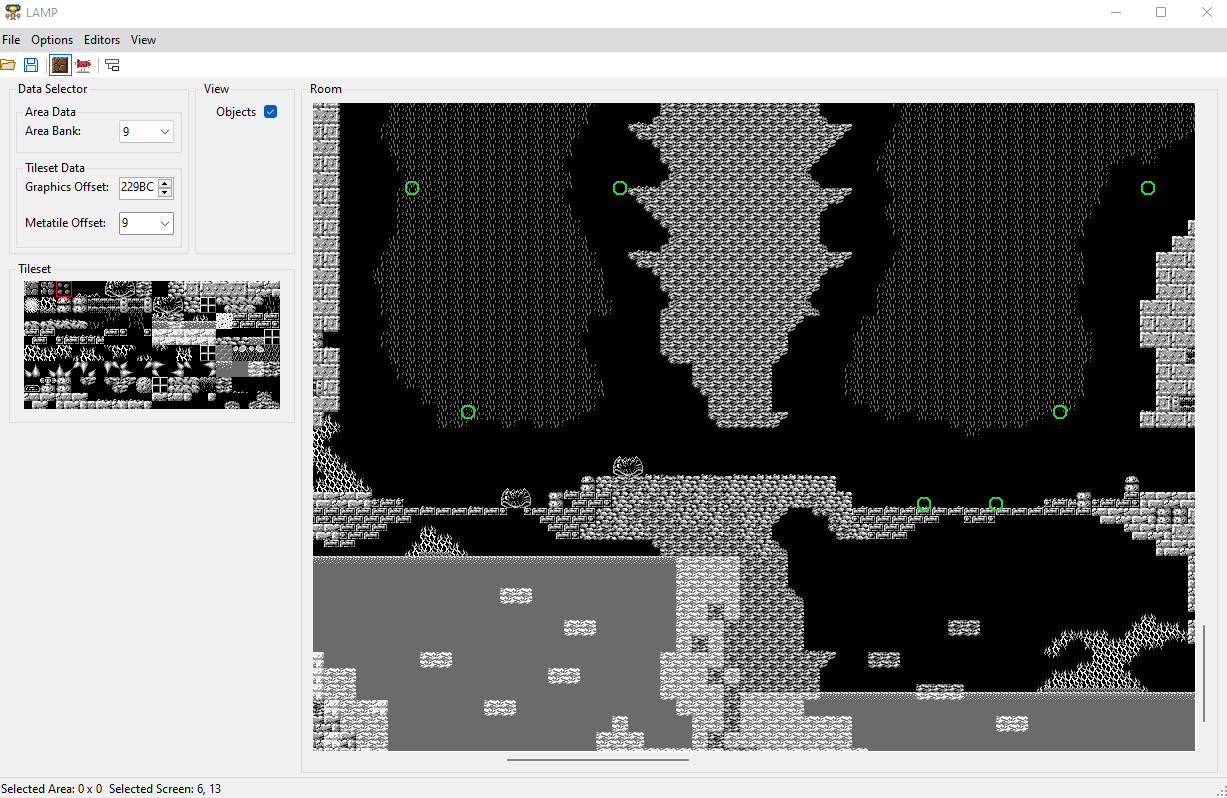Maximize the LAMP window
Image resolution: width=1227 pixels, height=798 pixels.
click(1161, 12)
